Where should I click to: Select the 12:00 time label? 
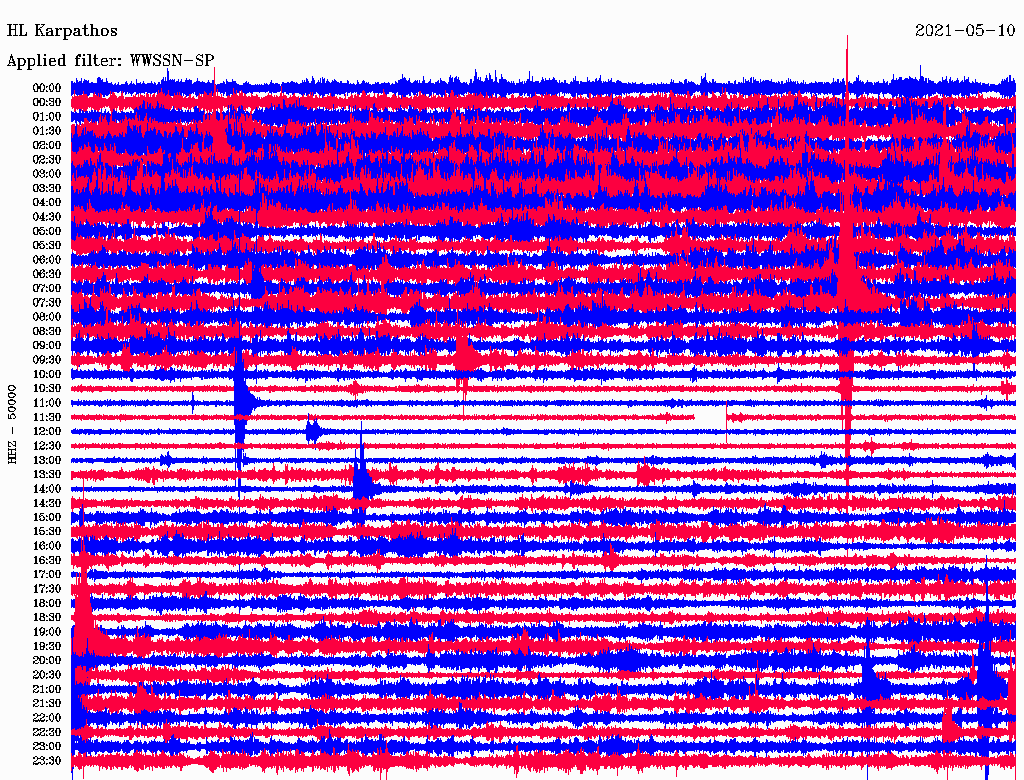(x=47, y=432)
